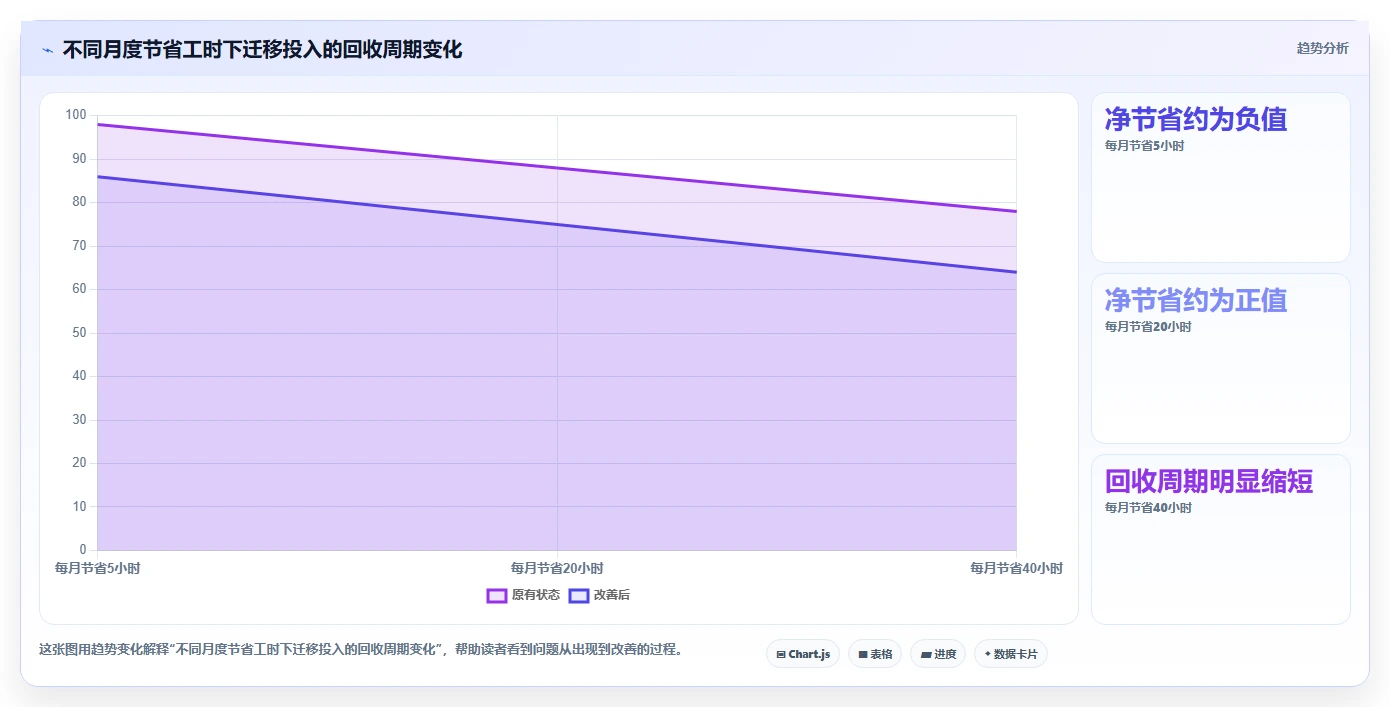The image size is (1390, 707).
Task: Select the 数据卡片 tag
Action: point(1011,654)
